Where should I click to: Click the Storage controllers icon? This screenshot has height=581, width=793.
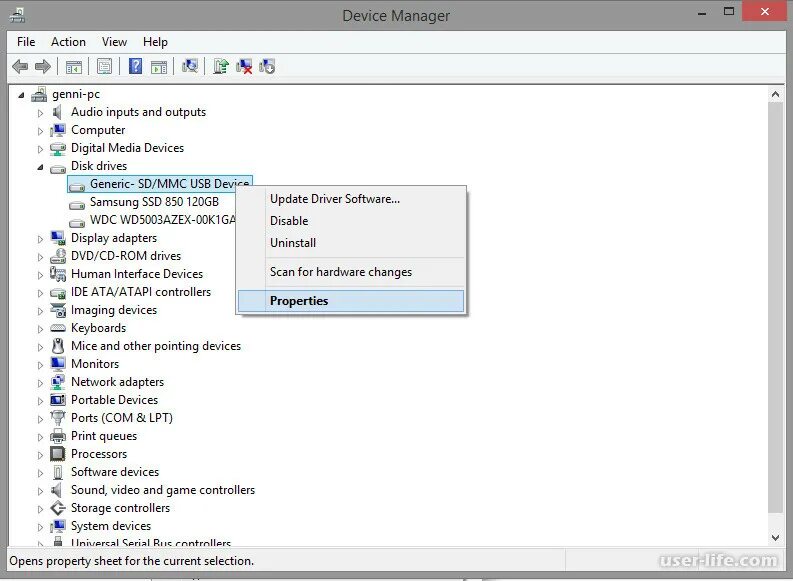pos(58,508)
